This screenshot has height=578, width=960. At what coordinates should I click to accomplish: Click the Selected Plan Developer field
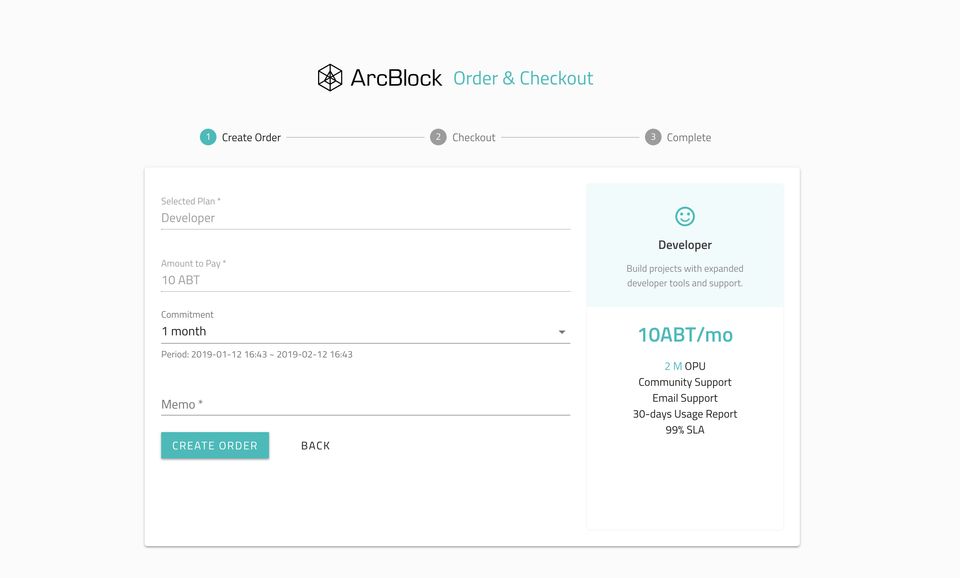point(365,218)
